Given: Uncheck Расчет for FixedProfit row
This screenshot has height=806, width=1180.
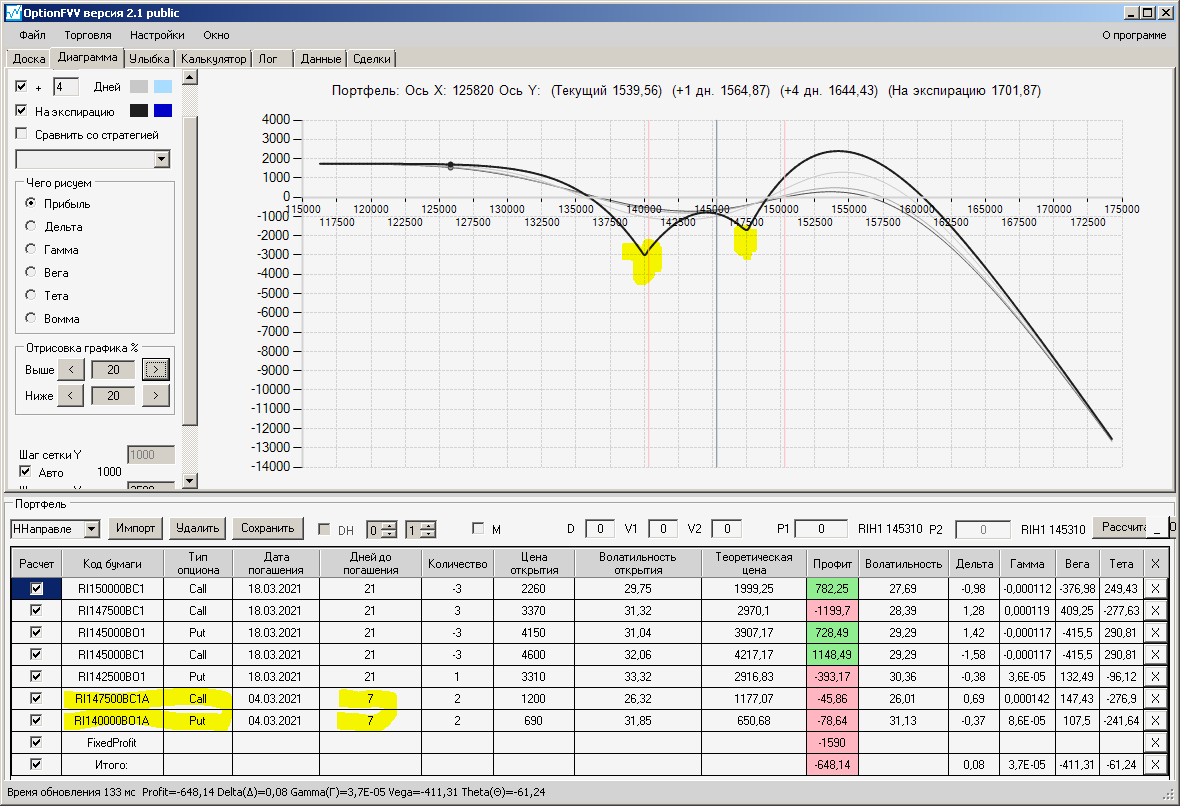Looking at the screenshot, I should point(36,742).
